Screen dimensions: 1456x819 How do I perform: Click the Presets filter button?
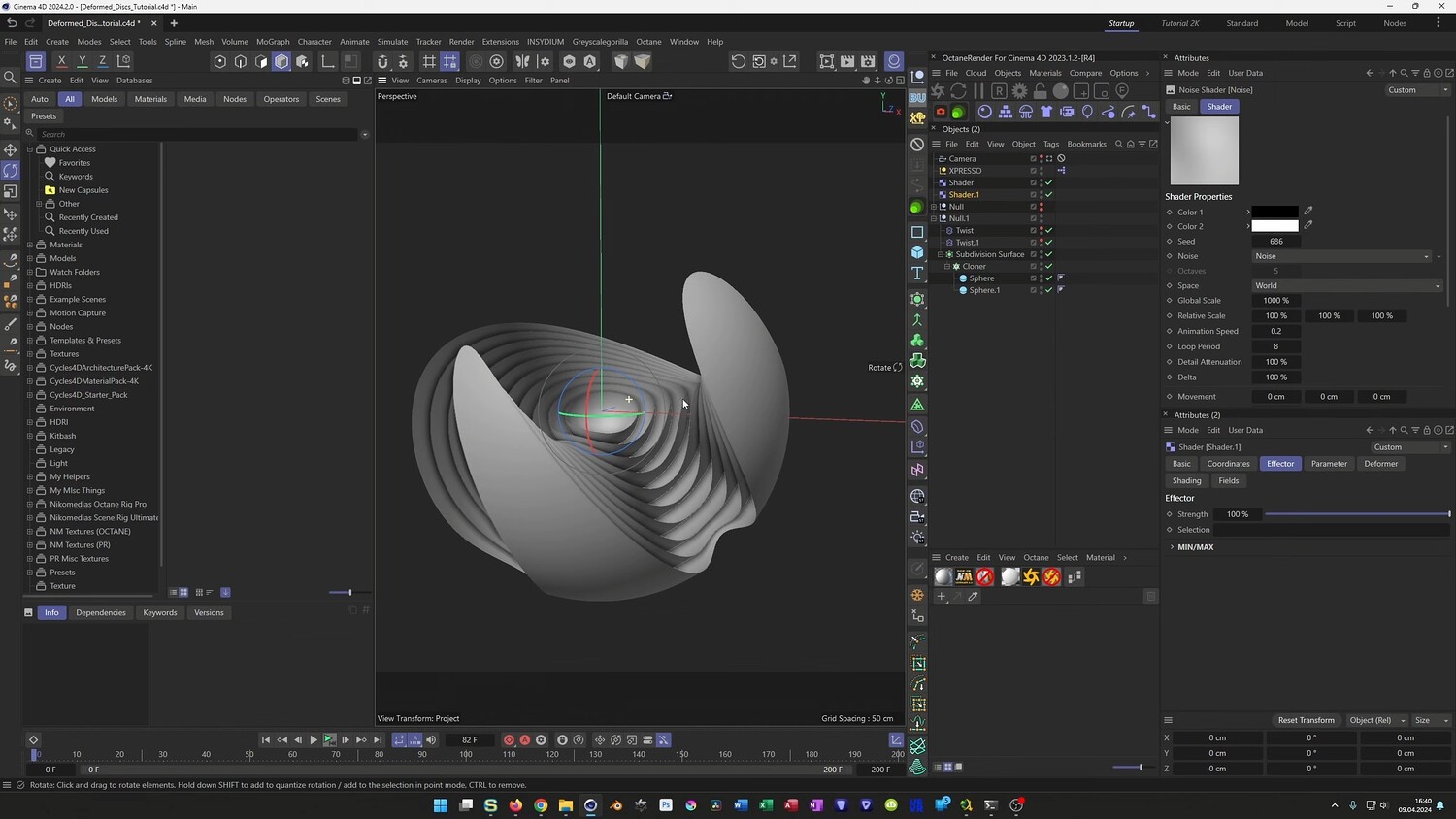pyautogui.click(x=44, y=116)
